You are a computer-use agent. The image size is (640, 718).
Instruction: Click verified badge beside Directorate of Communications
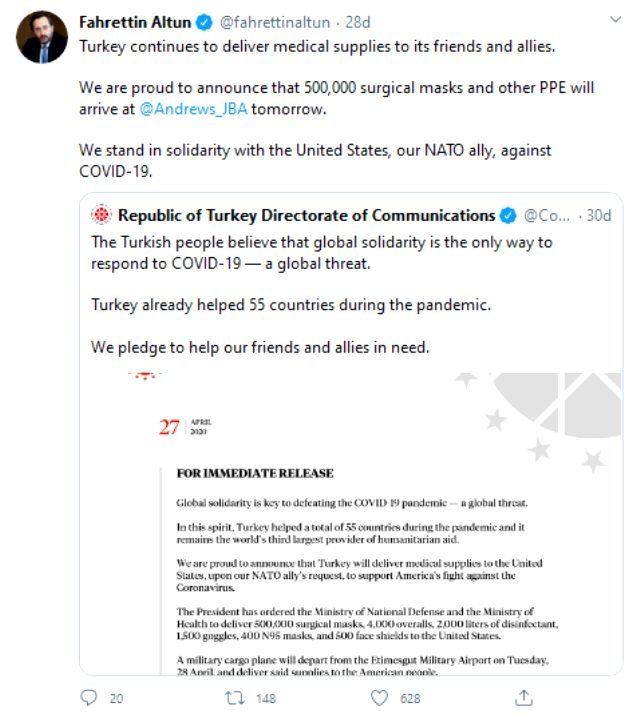[x=508, y=215]
